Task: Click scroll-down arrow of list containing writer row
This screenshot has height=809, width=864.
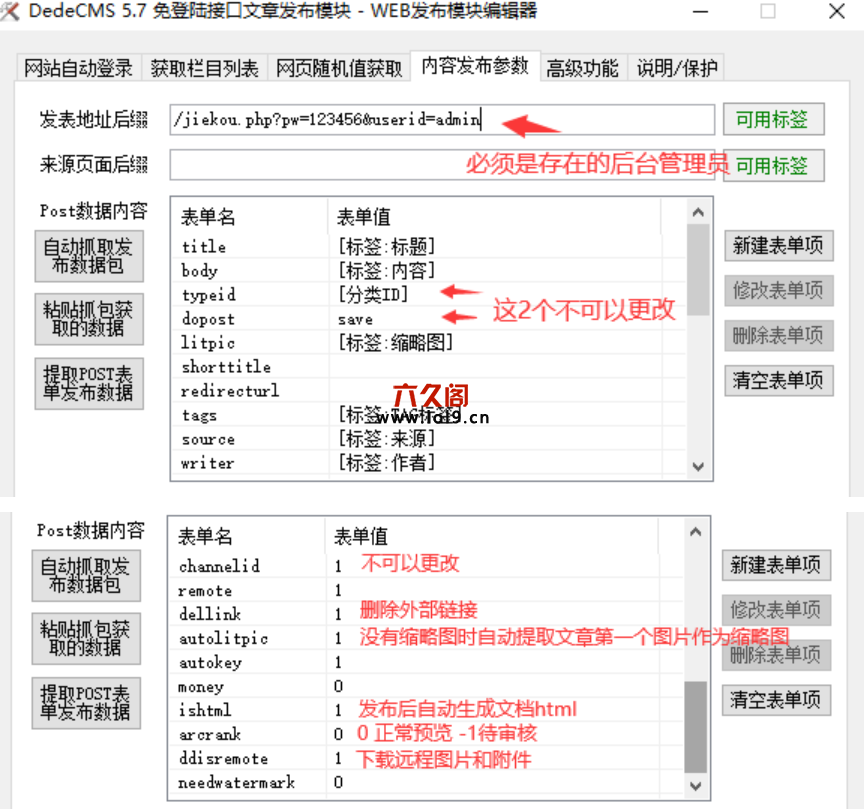Action: [x=698, y=465]
